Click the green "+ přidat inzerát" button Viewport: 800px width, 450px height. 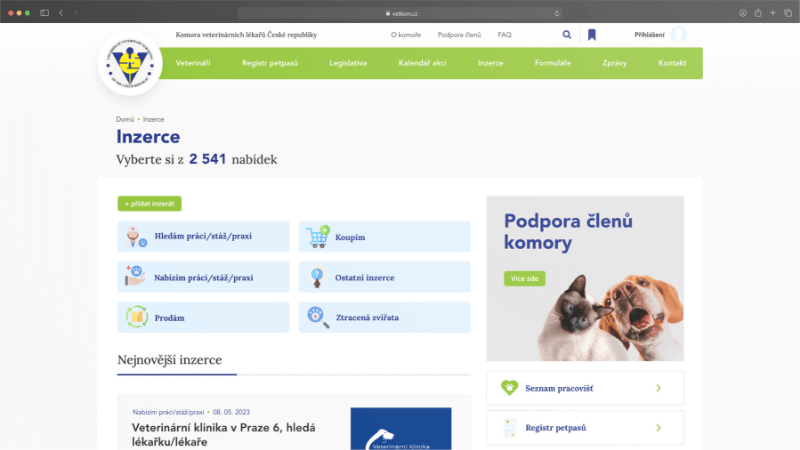click(149, 203)
